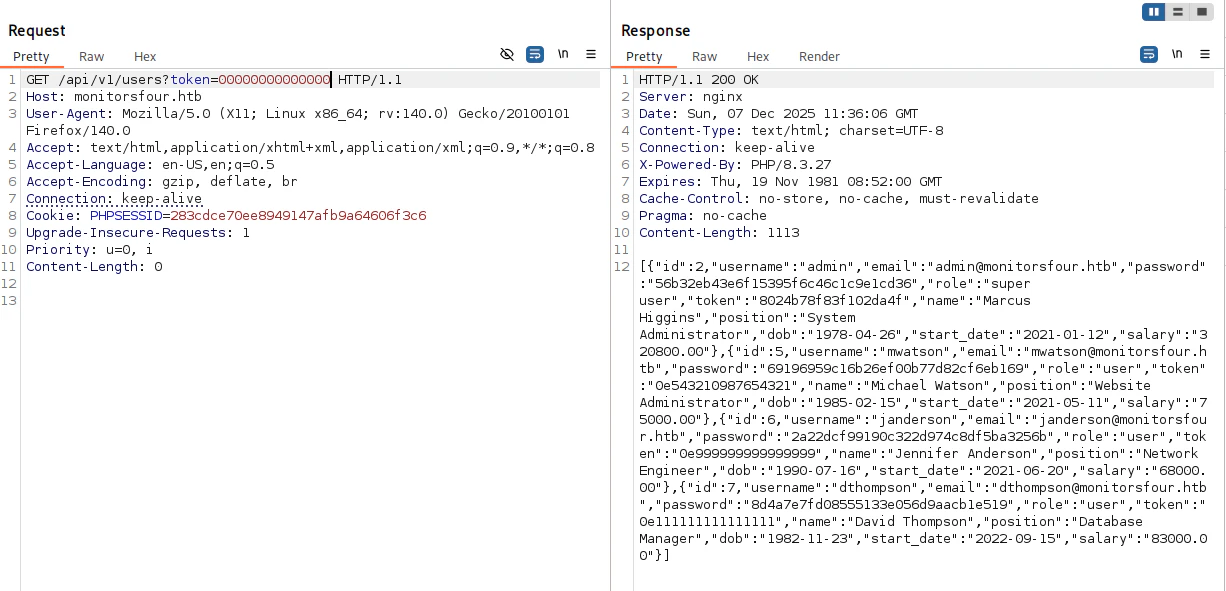Click the Content-Type: text/html response header
The image size is (1226, 591).
(791, 130)
